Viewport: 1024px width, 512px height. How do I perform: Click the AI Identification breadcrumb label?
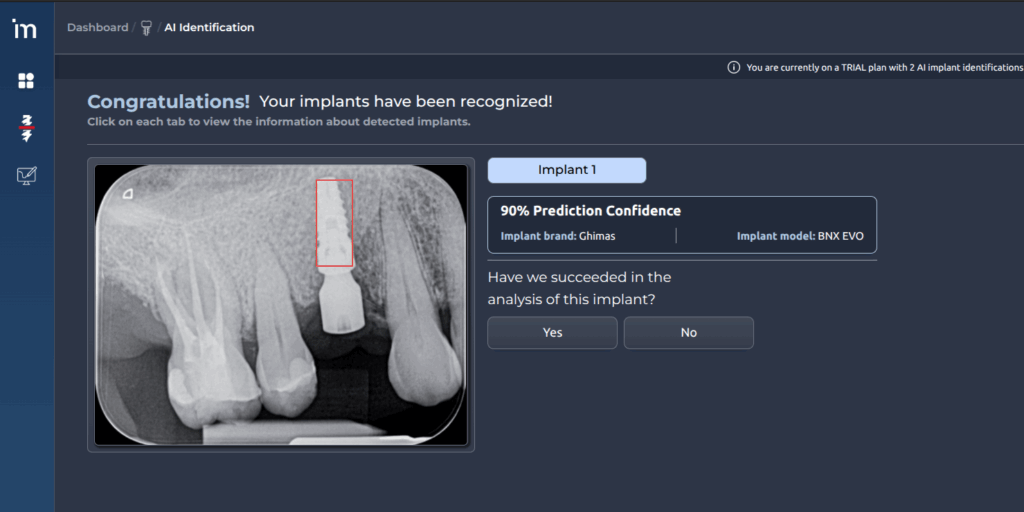tap(209, 28)
